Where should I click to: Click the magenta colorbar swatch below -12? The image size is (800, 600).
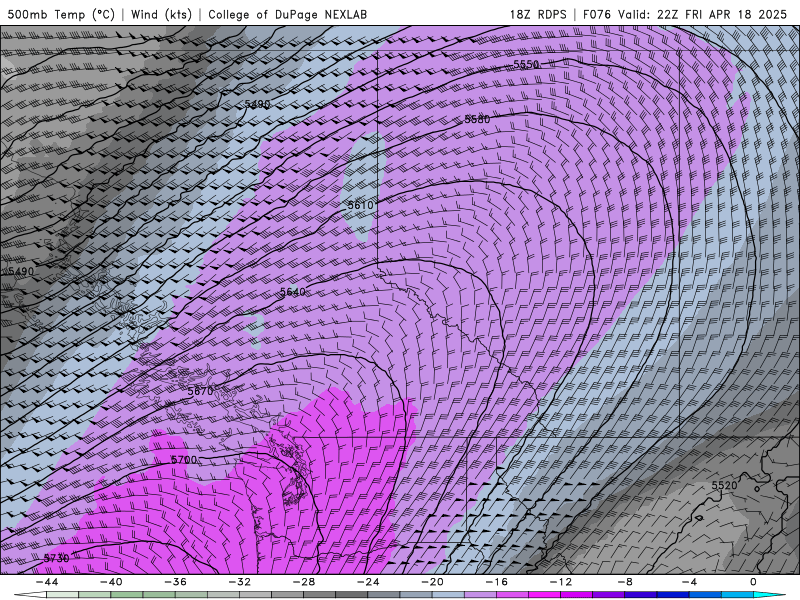(544, 595)
